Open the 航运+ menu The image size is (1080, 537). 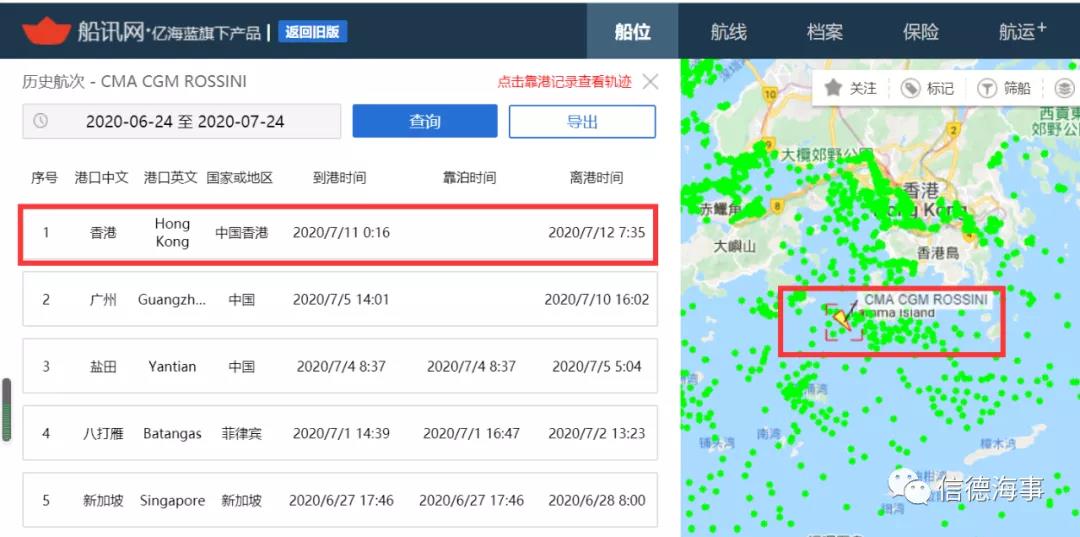[x=1022, y=32]
